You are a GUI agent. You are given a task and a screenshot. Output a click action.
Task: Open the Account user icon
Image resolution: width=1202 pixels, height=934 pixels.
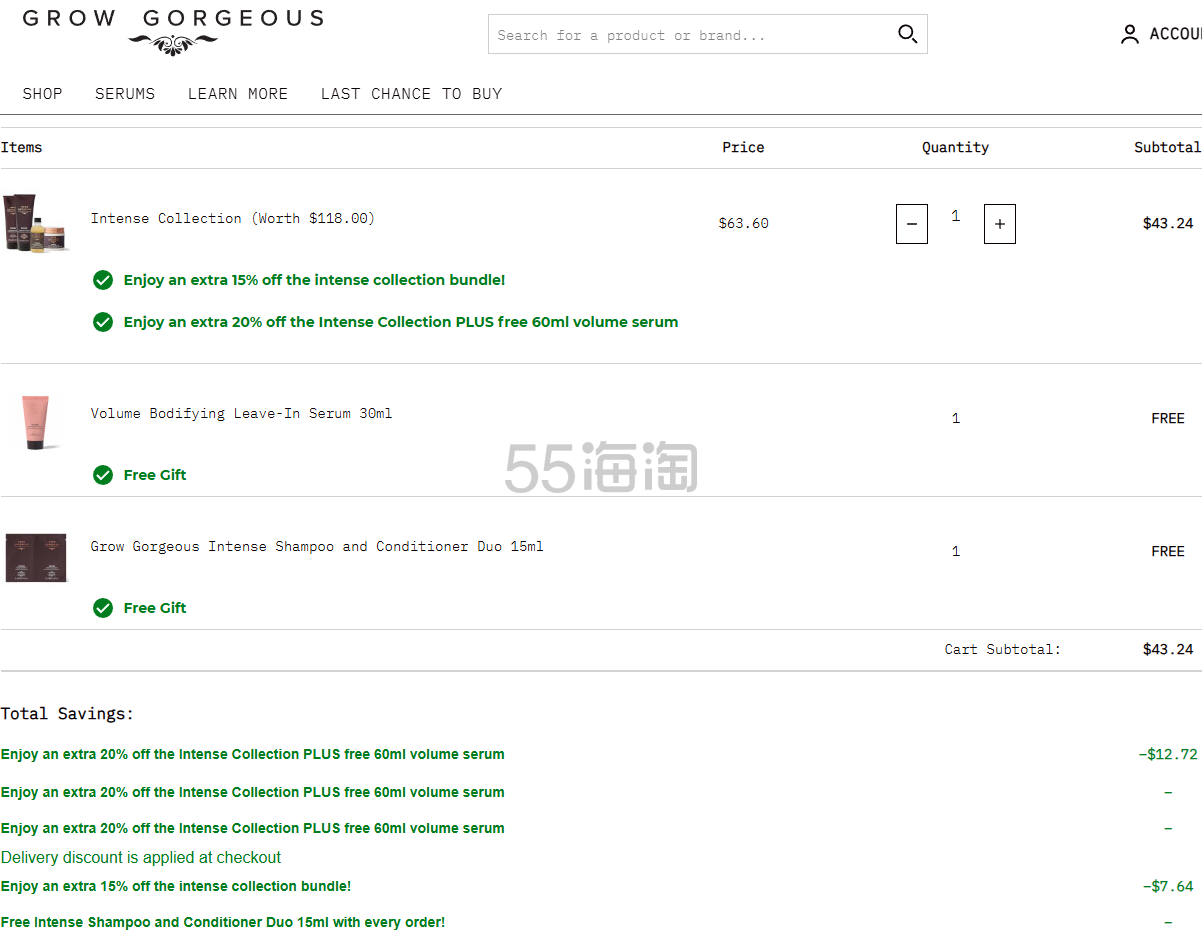click(x=1129, y=35)
